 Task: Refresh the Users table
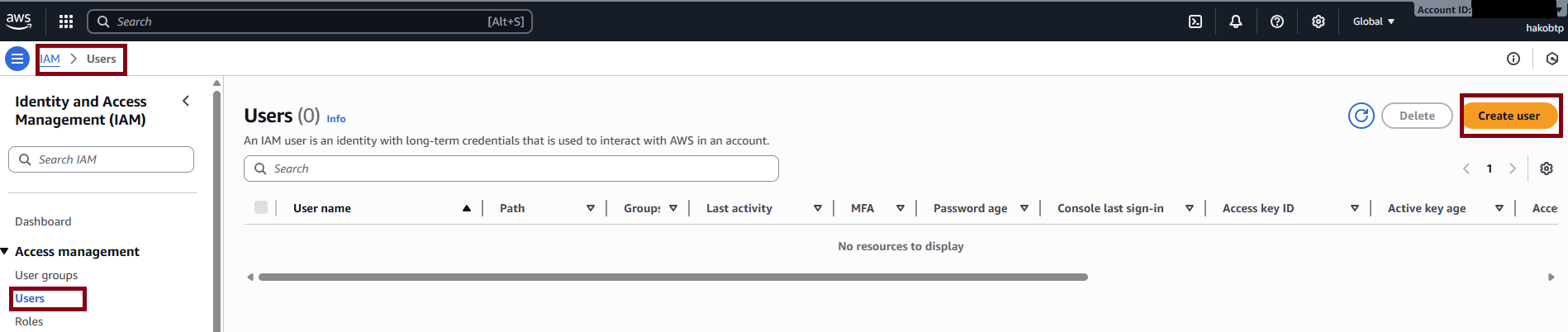tap(1361, 116)
